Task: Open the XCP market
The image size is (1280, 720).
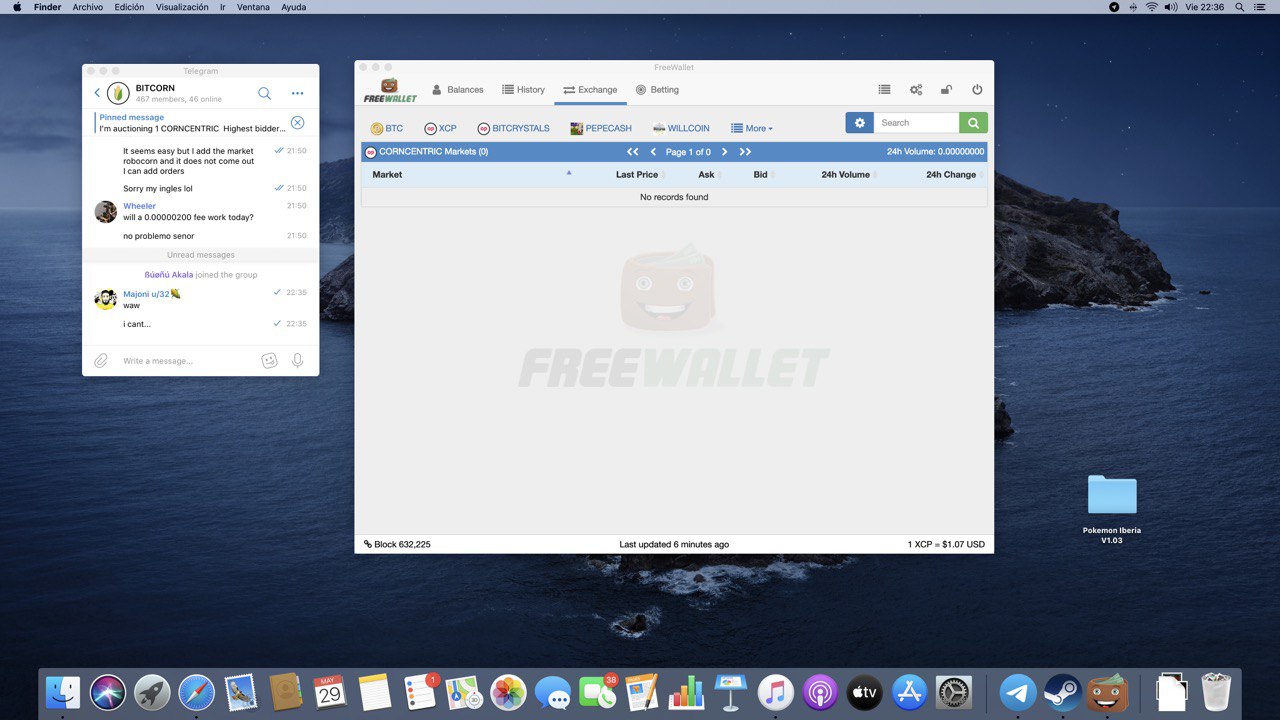Action: (x=440, y=128)
